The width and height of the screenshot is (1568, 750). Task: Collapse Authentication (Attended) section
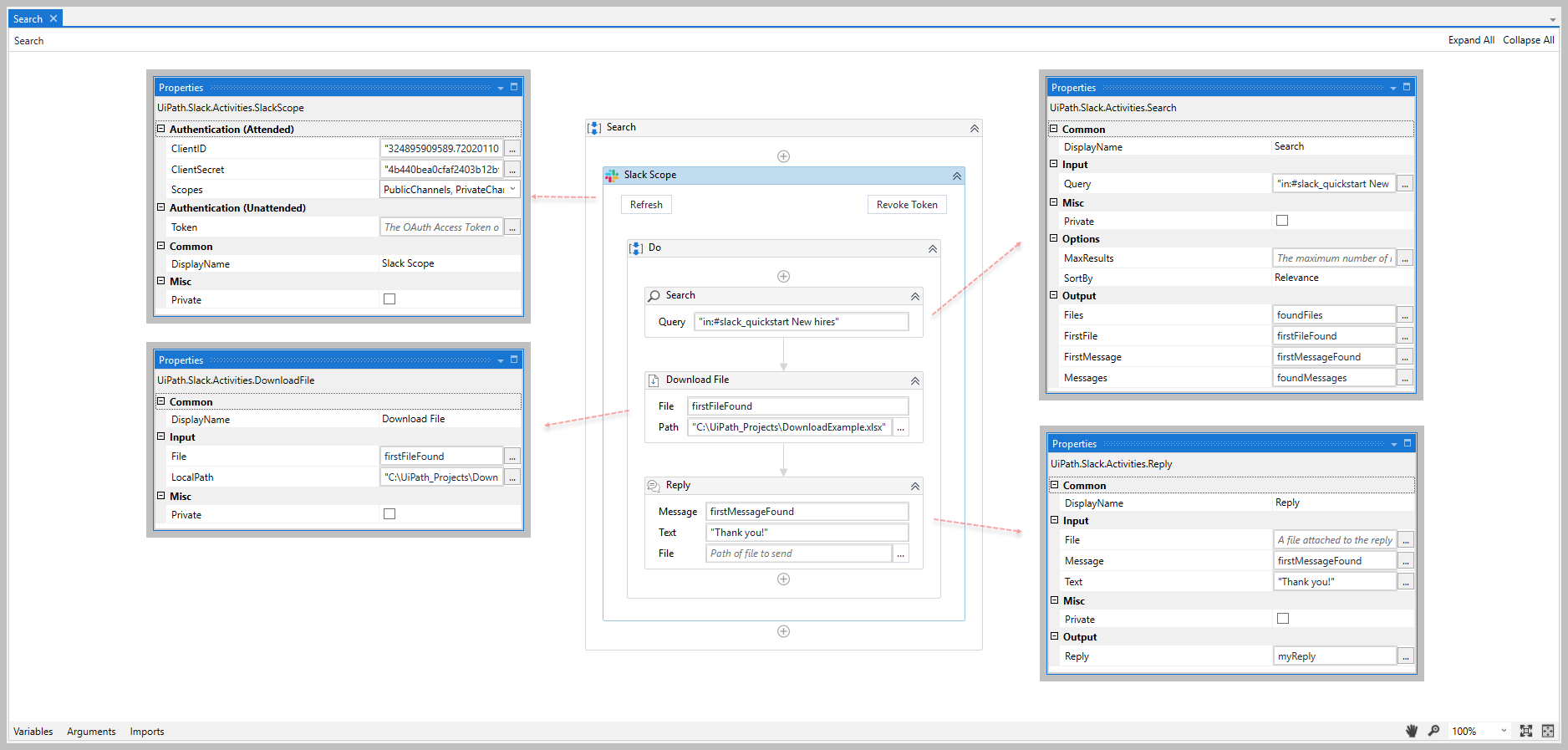[x=161, y=129]
